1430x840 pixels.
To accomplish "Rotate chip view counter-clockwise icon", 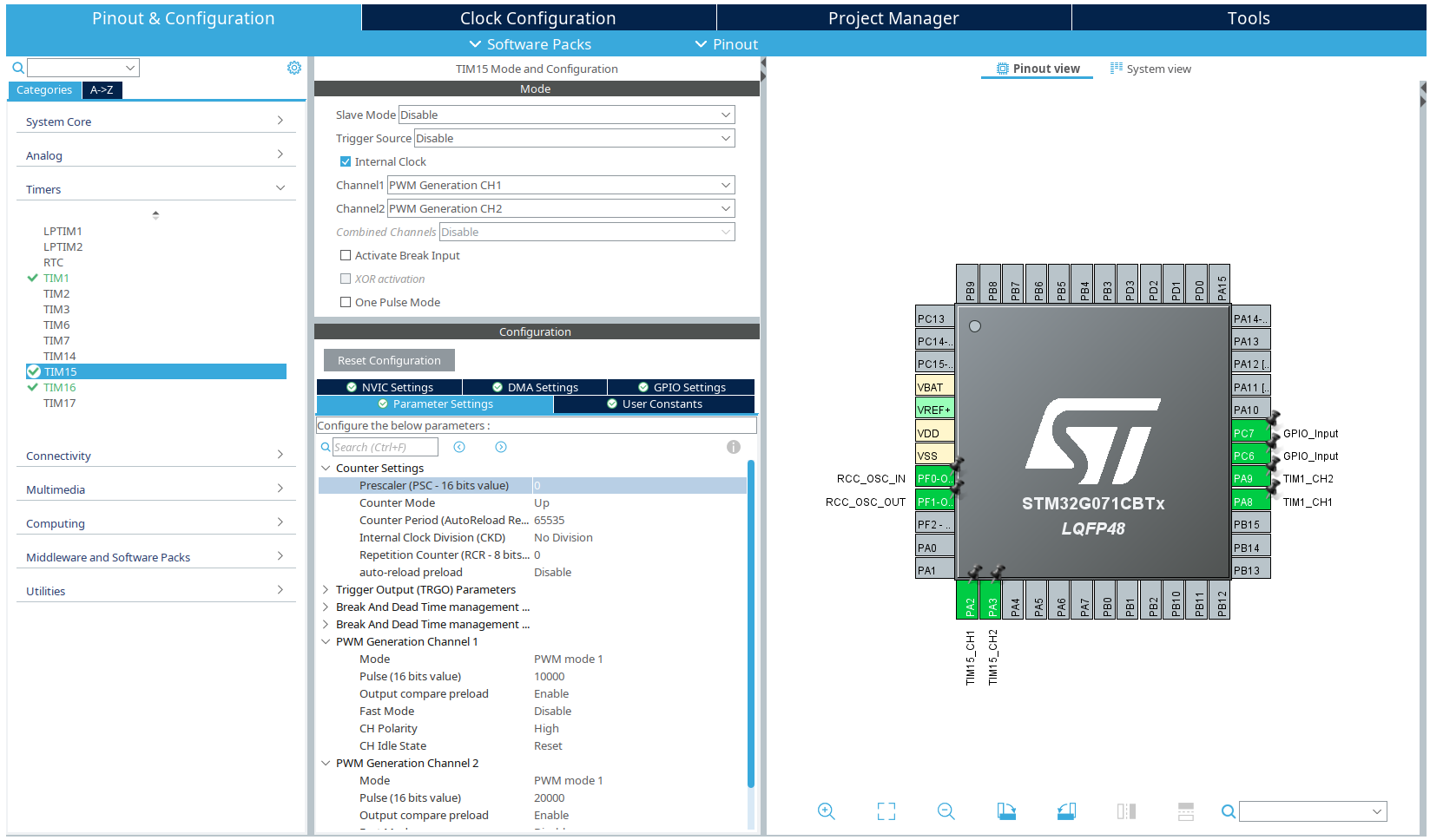I will pos(1066,811).
